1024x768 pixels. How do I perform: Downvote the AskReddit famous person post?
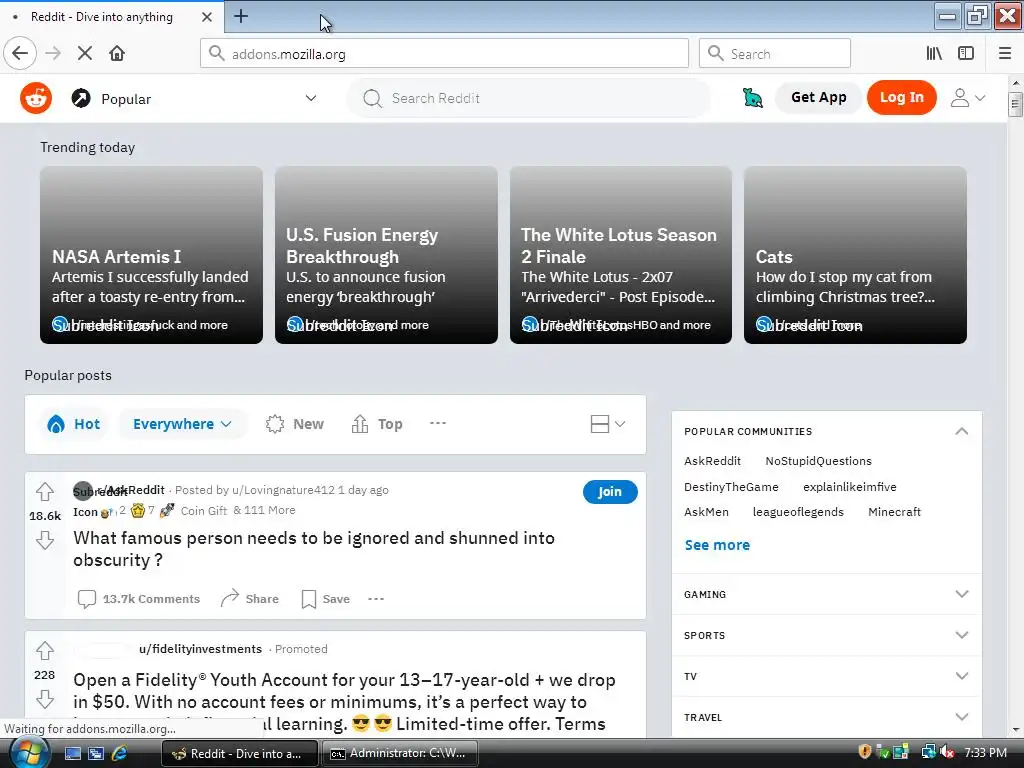coord(44,540)
